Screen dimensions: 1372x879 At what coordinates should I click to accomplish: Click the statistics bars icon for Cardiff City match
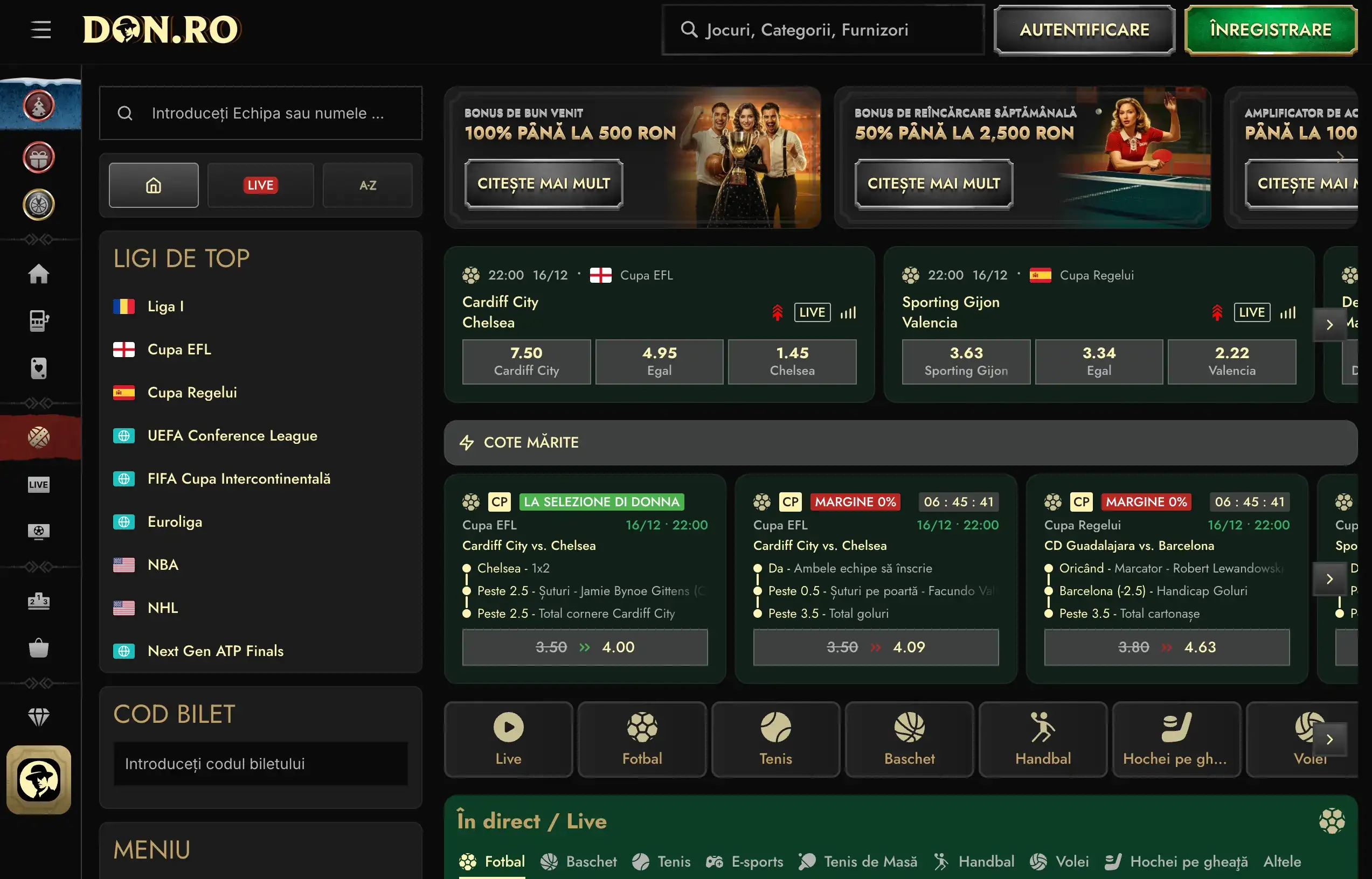point(848,313)
